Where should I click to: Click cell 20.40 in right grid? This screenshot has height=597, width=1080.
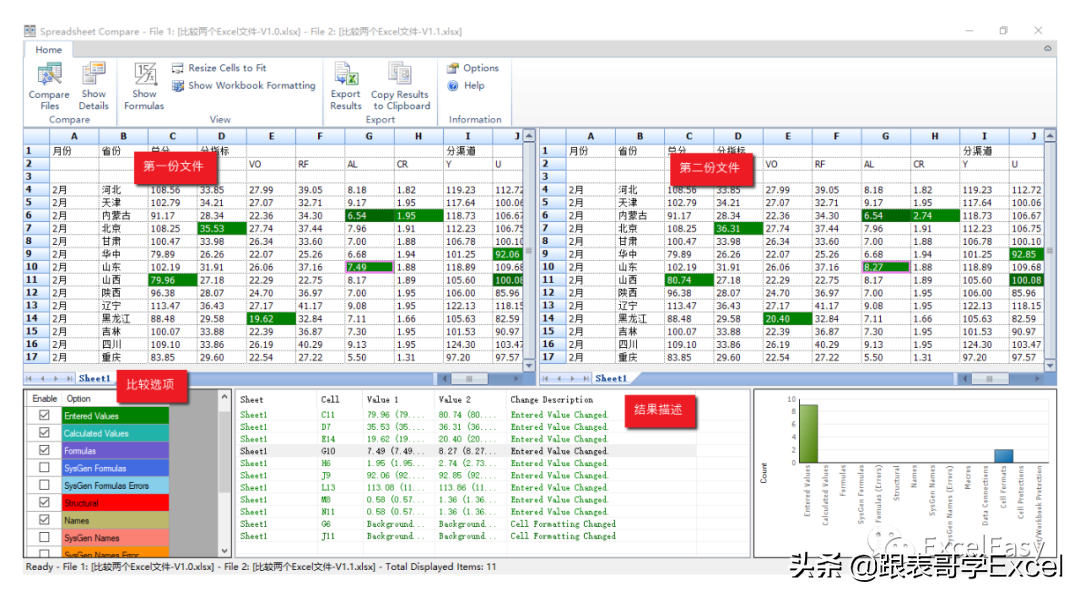(787, 318)
